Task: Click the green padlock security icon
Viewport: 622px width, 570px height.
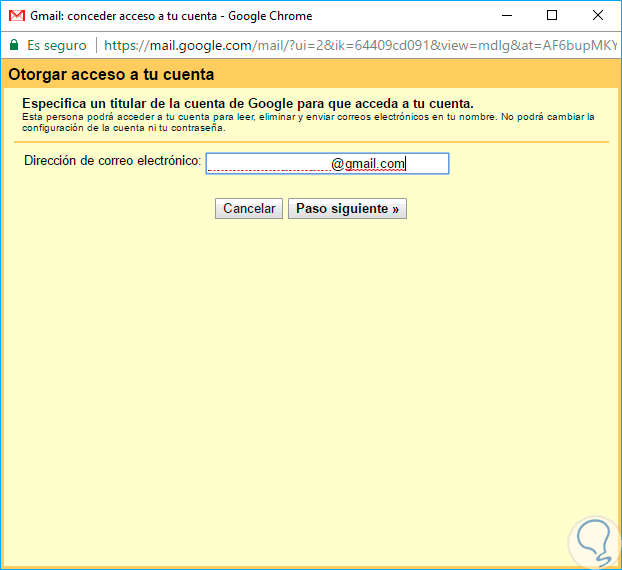Action: click(x=14, y=45)
